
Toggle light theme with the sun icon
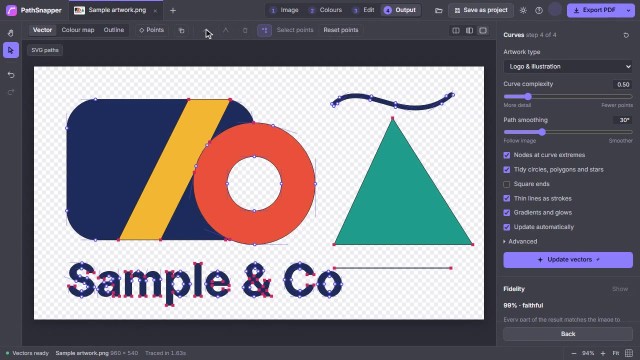click(523, 11)
